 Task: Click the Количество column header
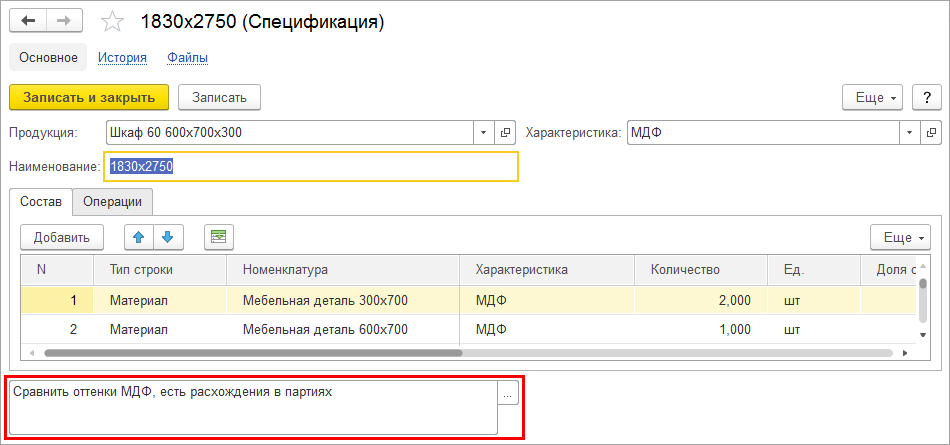click(701, 270)
